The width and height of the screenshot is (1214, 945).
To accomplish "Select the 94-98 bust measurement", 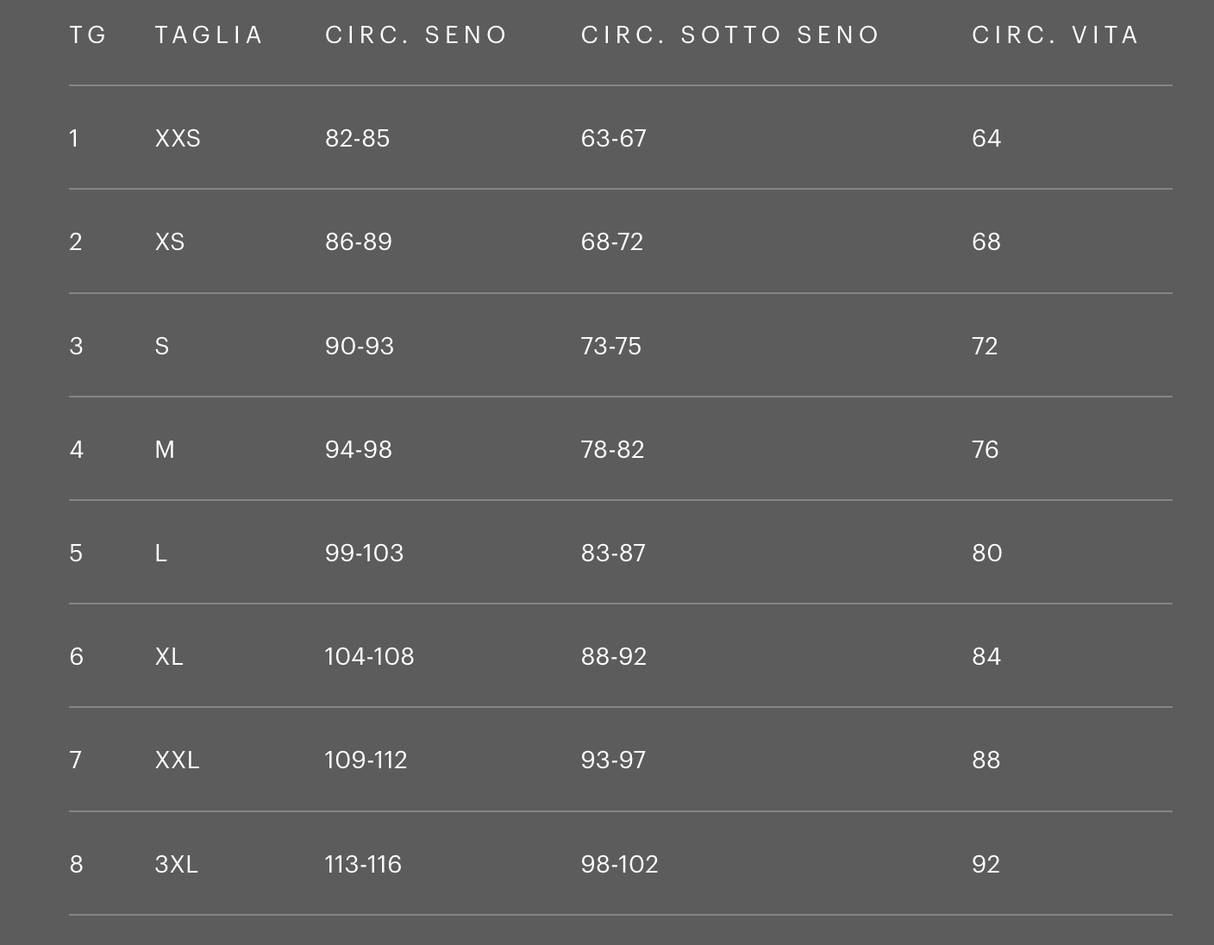I will click(x=358, y=450).
